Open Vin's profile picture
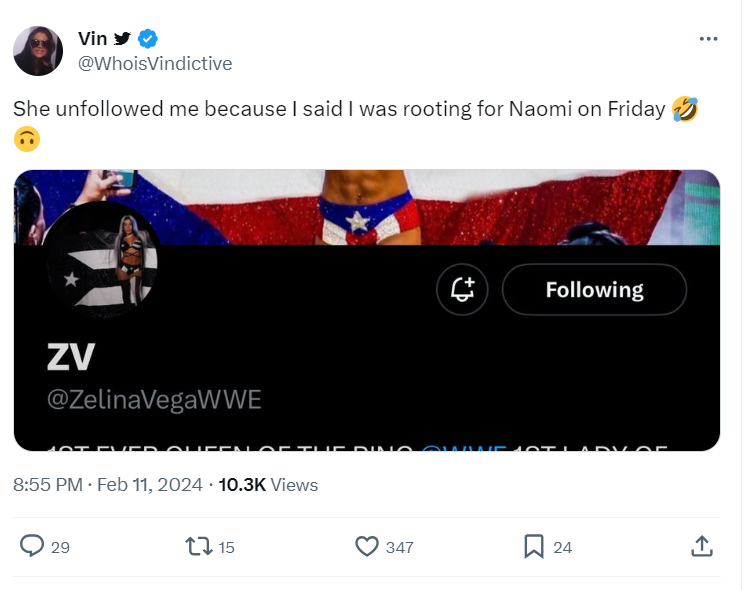 pos(38,51)
